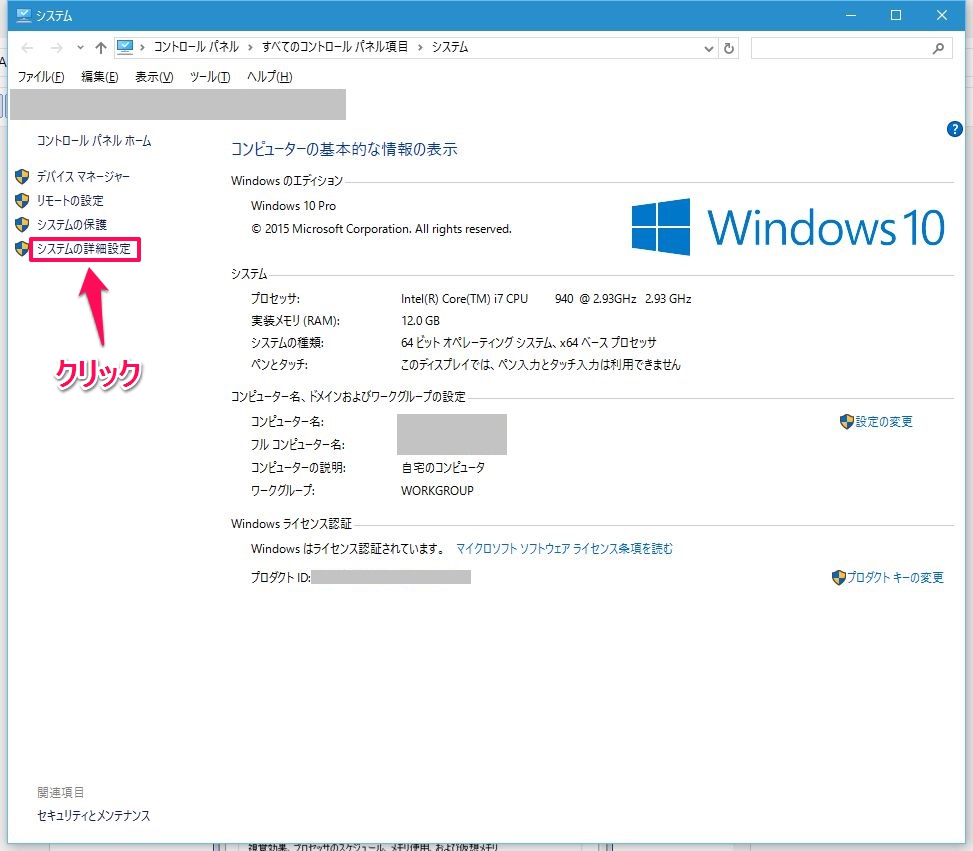This screenshot has width=973, height=851.
Task: Open Remote settings link (リモートの設定)
Action: pyautogui.click(x=70, y=200)
